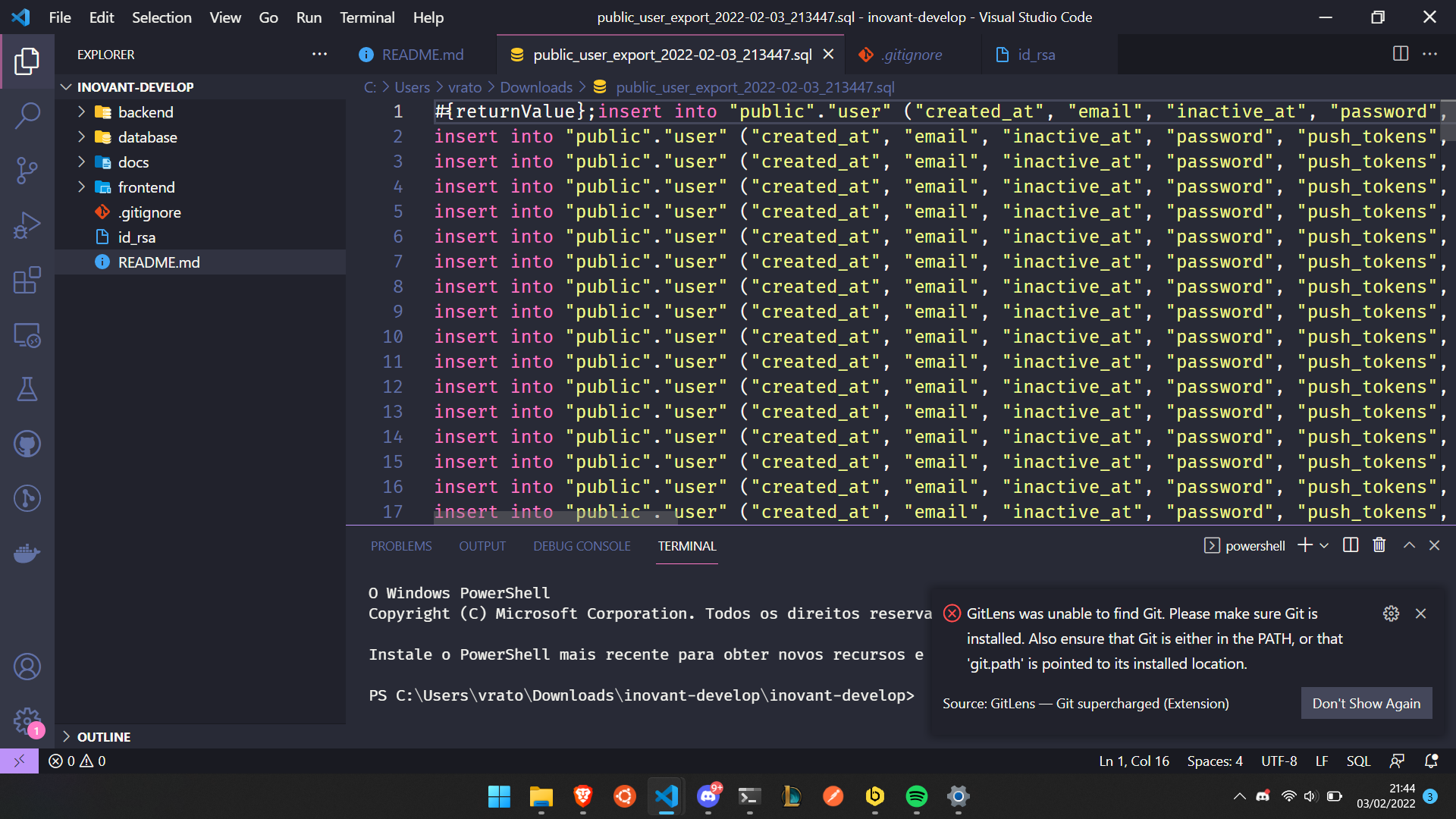Open the Help menu
Screen dimensions: 1456x819
click(428, 17)
